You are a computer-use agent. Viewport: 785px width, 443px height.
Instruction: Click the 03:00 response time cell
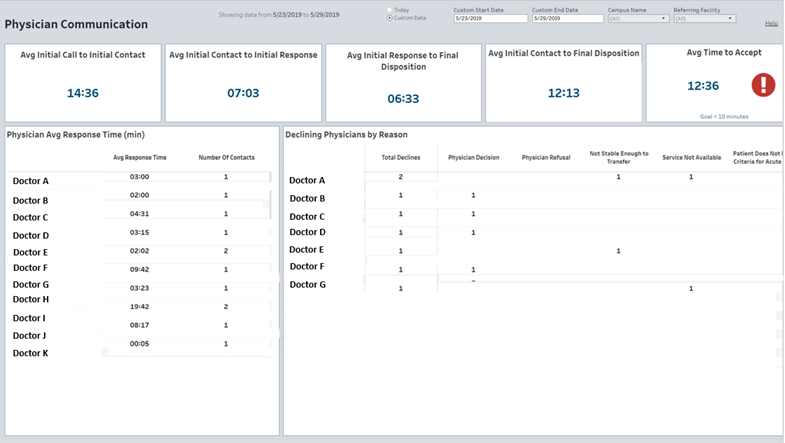coord(140,177)
